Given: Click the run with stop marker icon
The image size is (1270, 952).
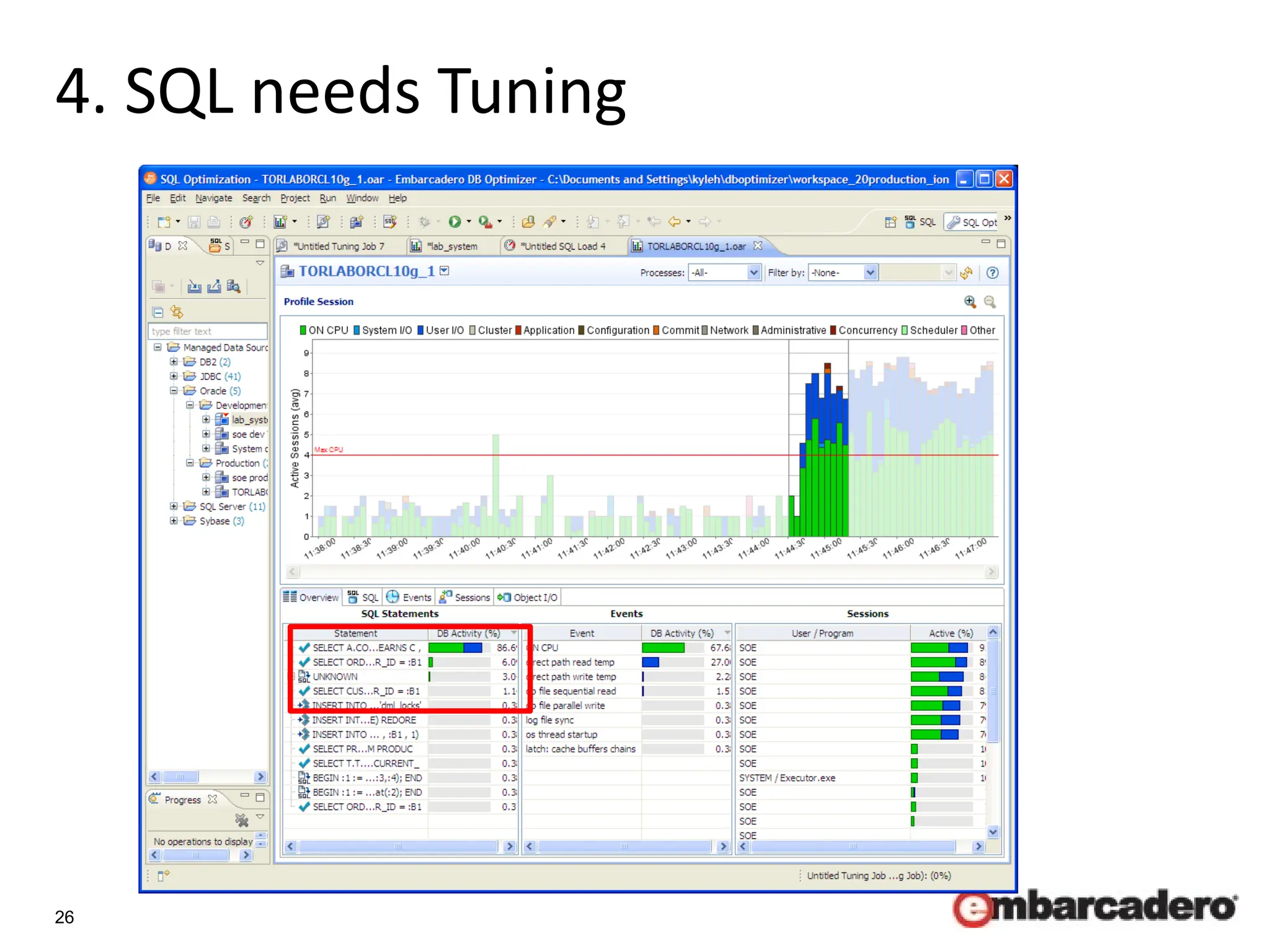Looking at the screenshot, I should point(485,222).
